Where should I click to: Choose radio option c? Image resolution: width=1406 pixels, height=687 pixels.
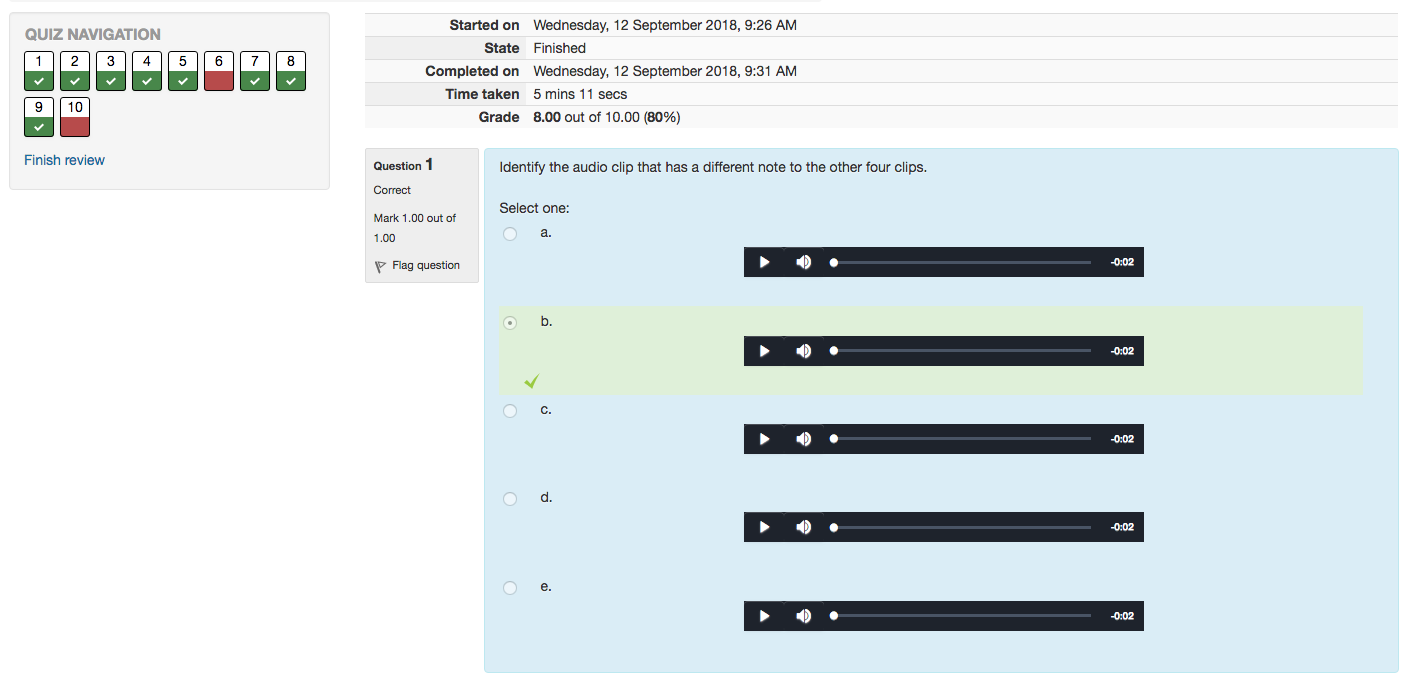(x=510, y=411)
